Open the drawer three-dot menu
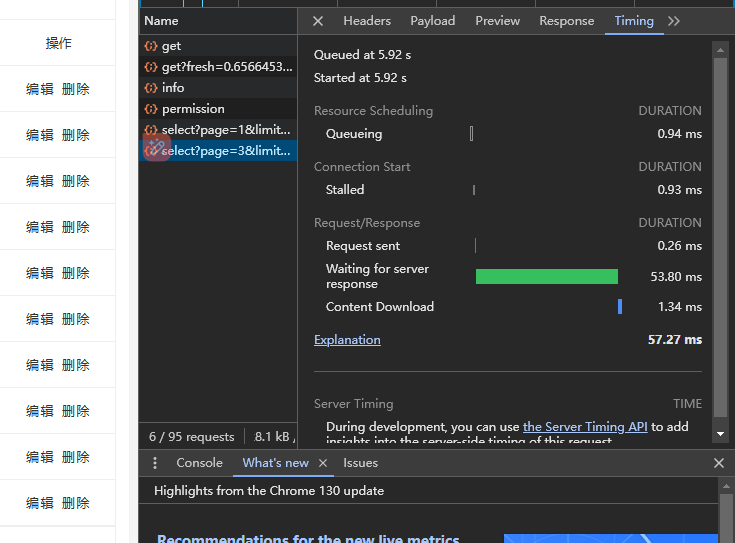 tap(155, 463)
